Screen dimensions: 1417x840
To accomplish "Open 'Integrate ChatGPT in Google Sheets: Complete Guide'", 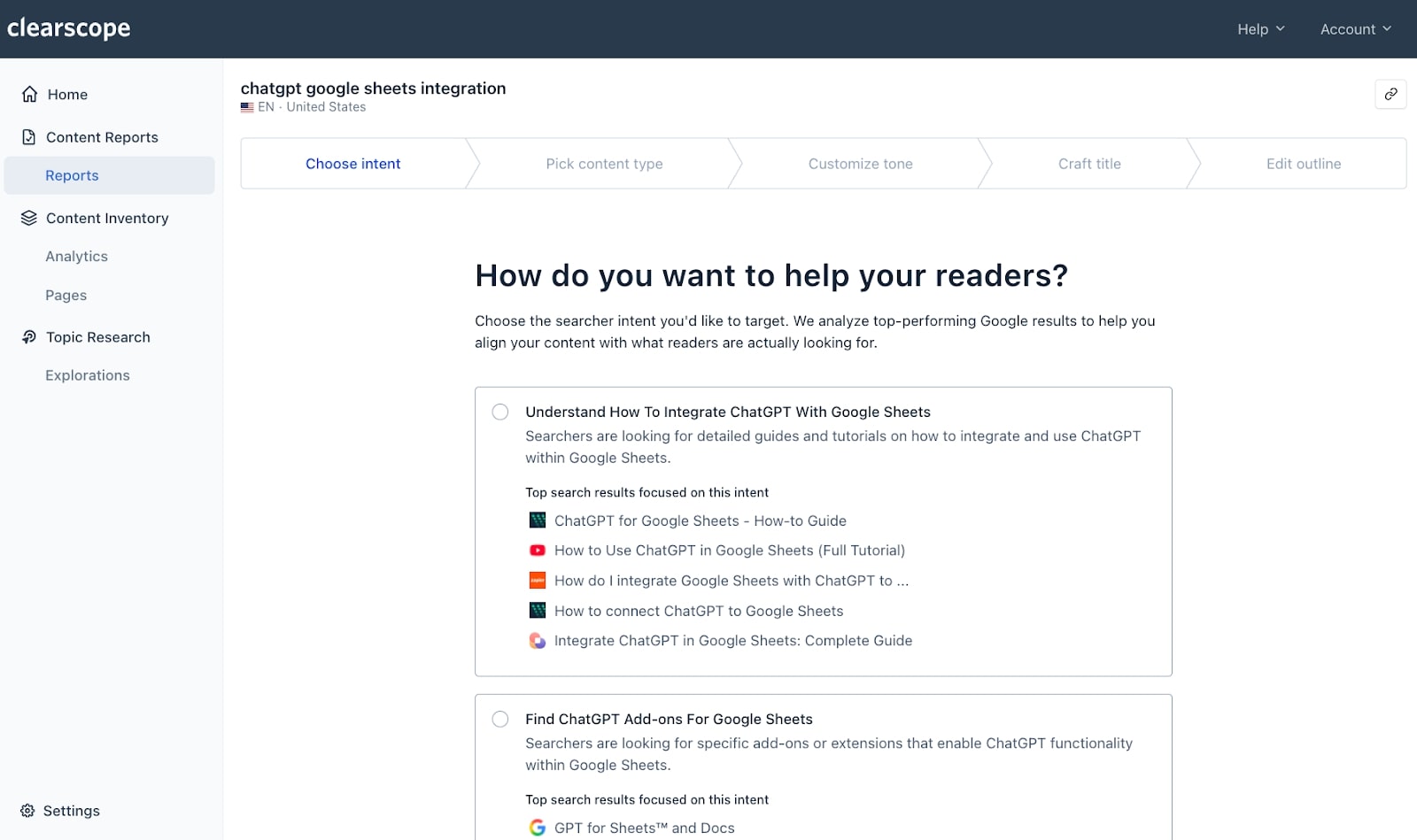I will click(x=733, y=641).
